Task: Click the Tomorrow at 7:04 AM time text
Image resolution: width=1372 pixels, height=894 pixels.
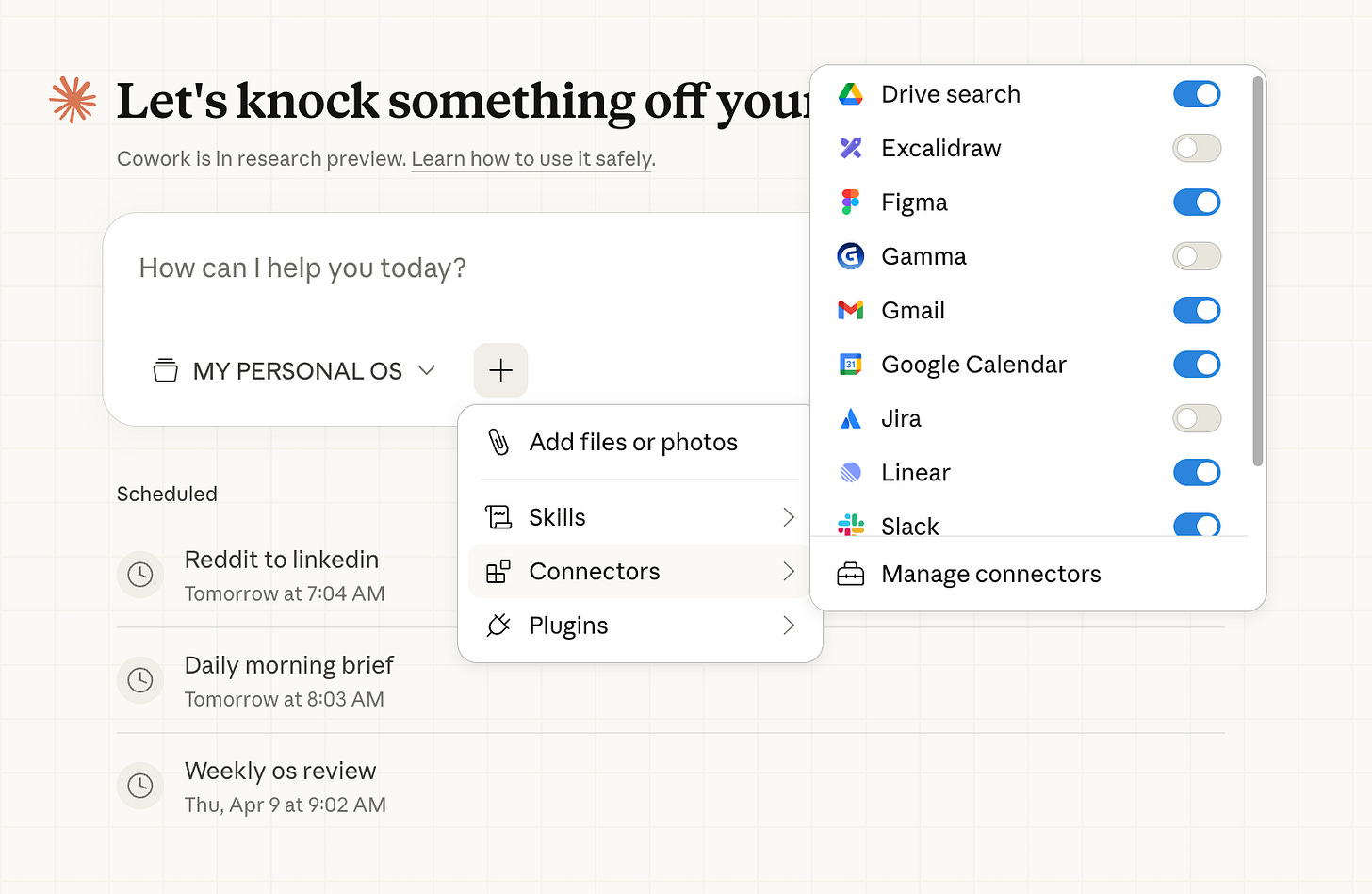Action: click(285, 593)
